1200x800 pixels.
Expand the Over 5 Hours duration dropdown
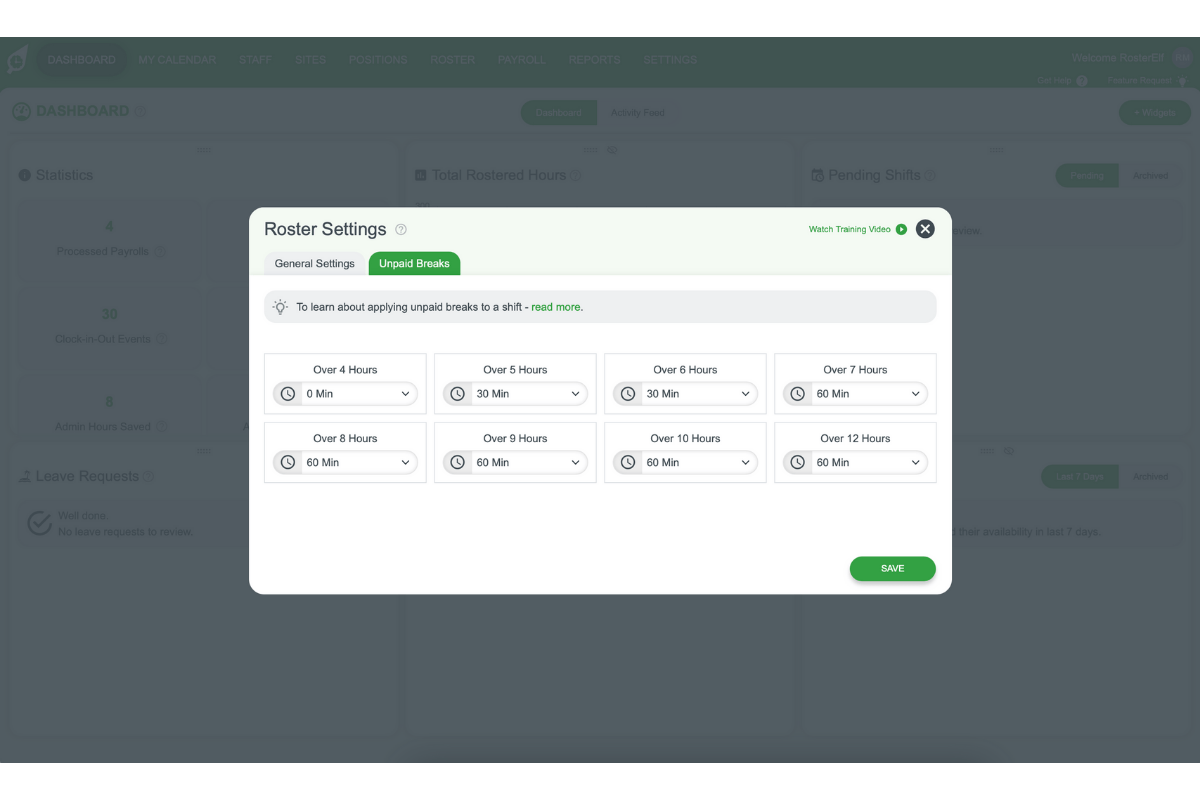(x=527, y=394)
